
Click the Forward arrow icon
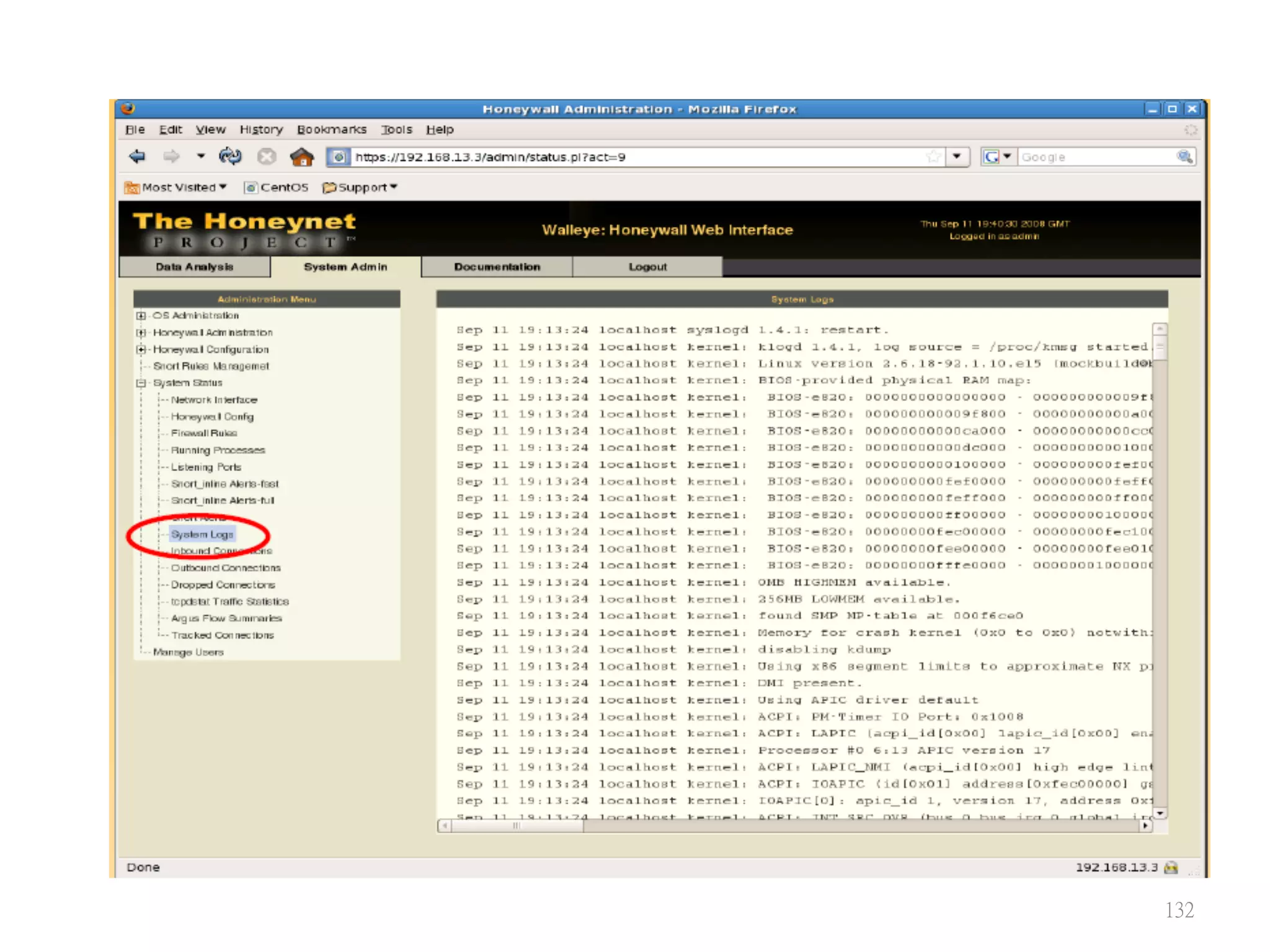pos(171,157)
